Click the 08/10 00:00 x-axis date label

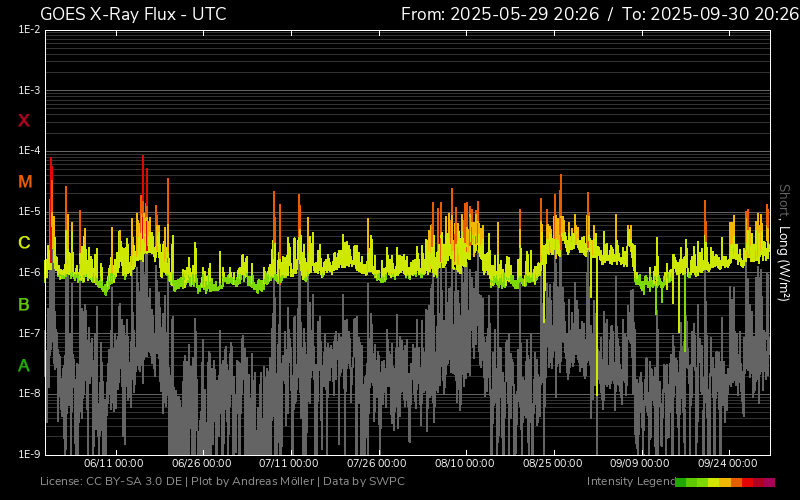[464, 463]
